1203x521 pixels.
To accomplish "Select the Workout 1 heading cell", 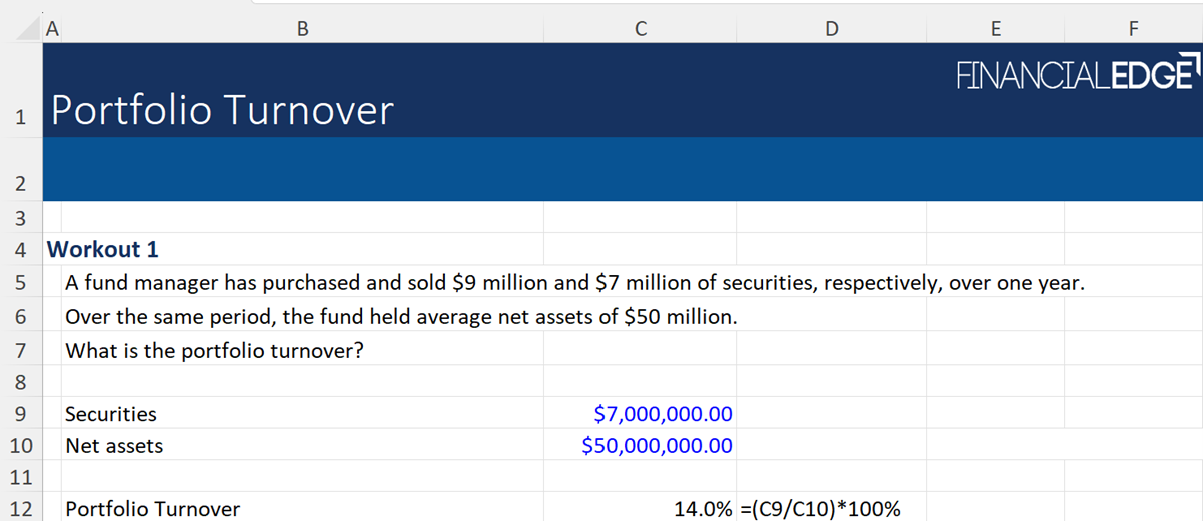I will [x=103, y=249].
